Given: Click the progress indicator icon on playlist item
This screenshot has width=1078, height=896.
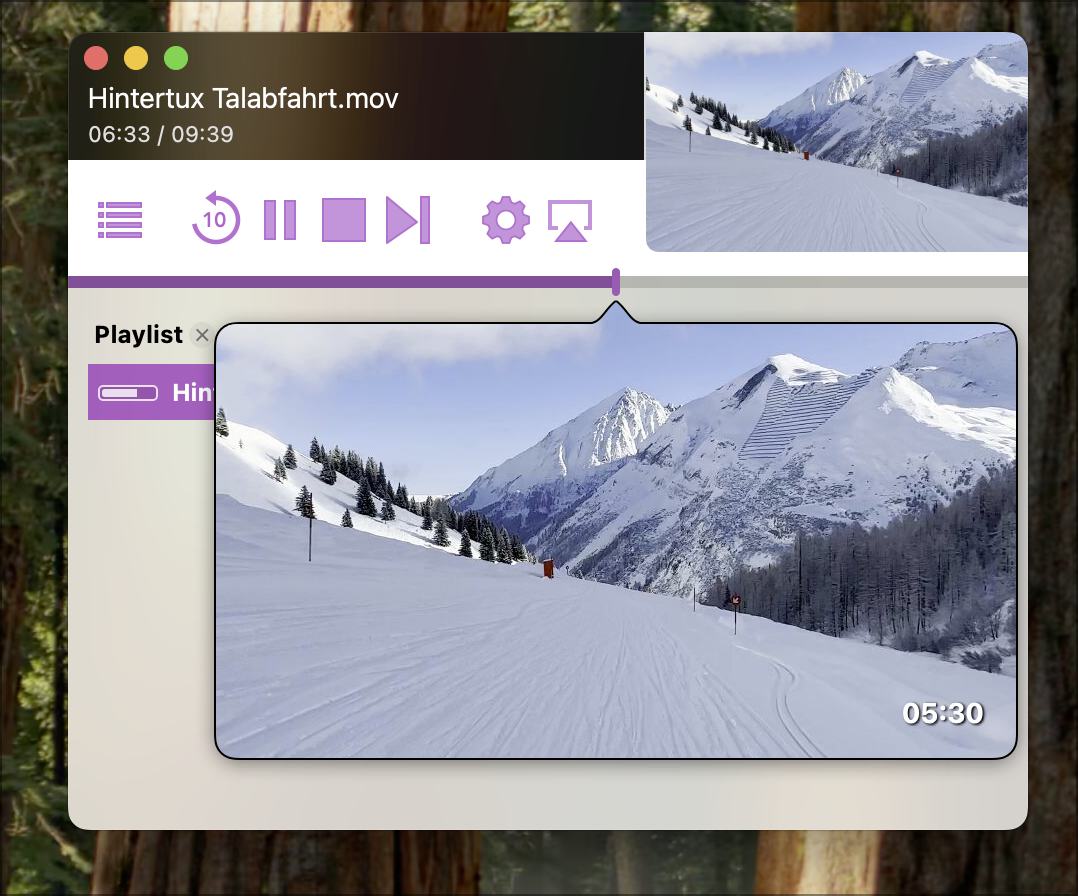Looking at the screenshot, I should click(x=128, y=393).
